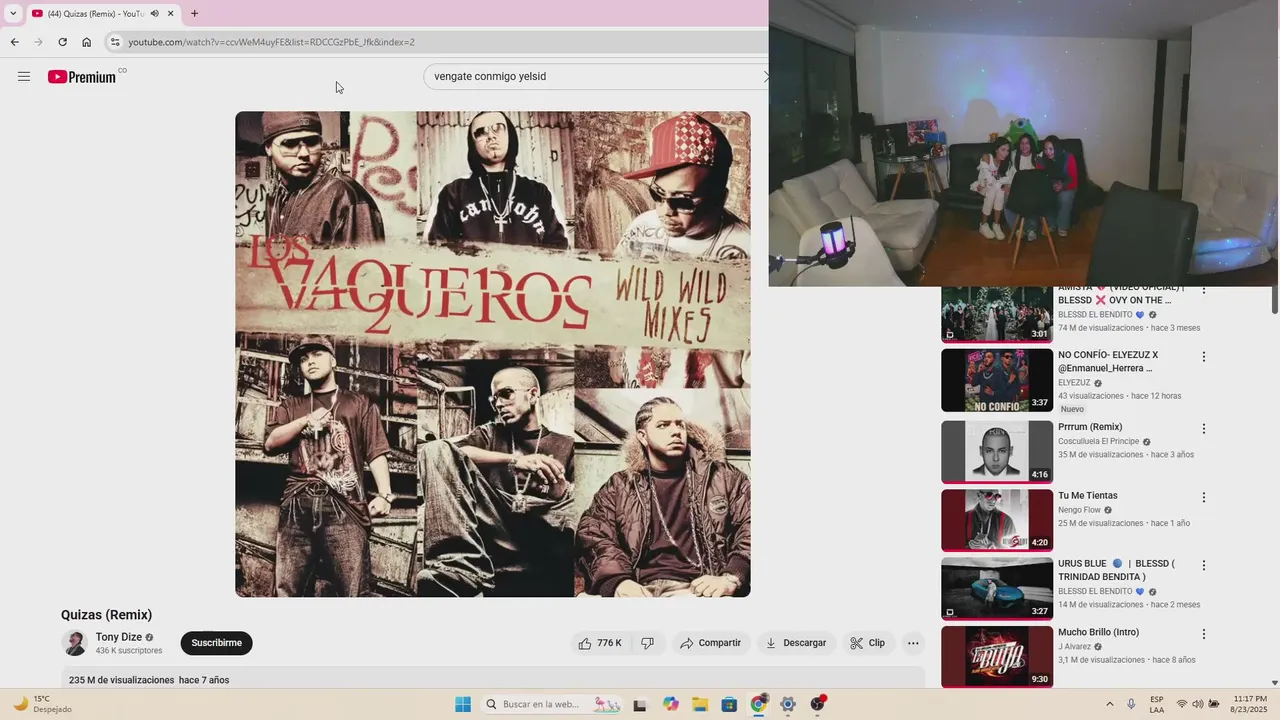Open Tony Dize channel name link
This screenshot has height=720, width=1280.
[119, 637]
